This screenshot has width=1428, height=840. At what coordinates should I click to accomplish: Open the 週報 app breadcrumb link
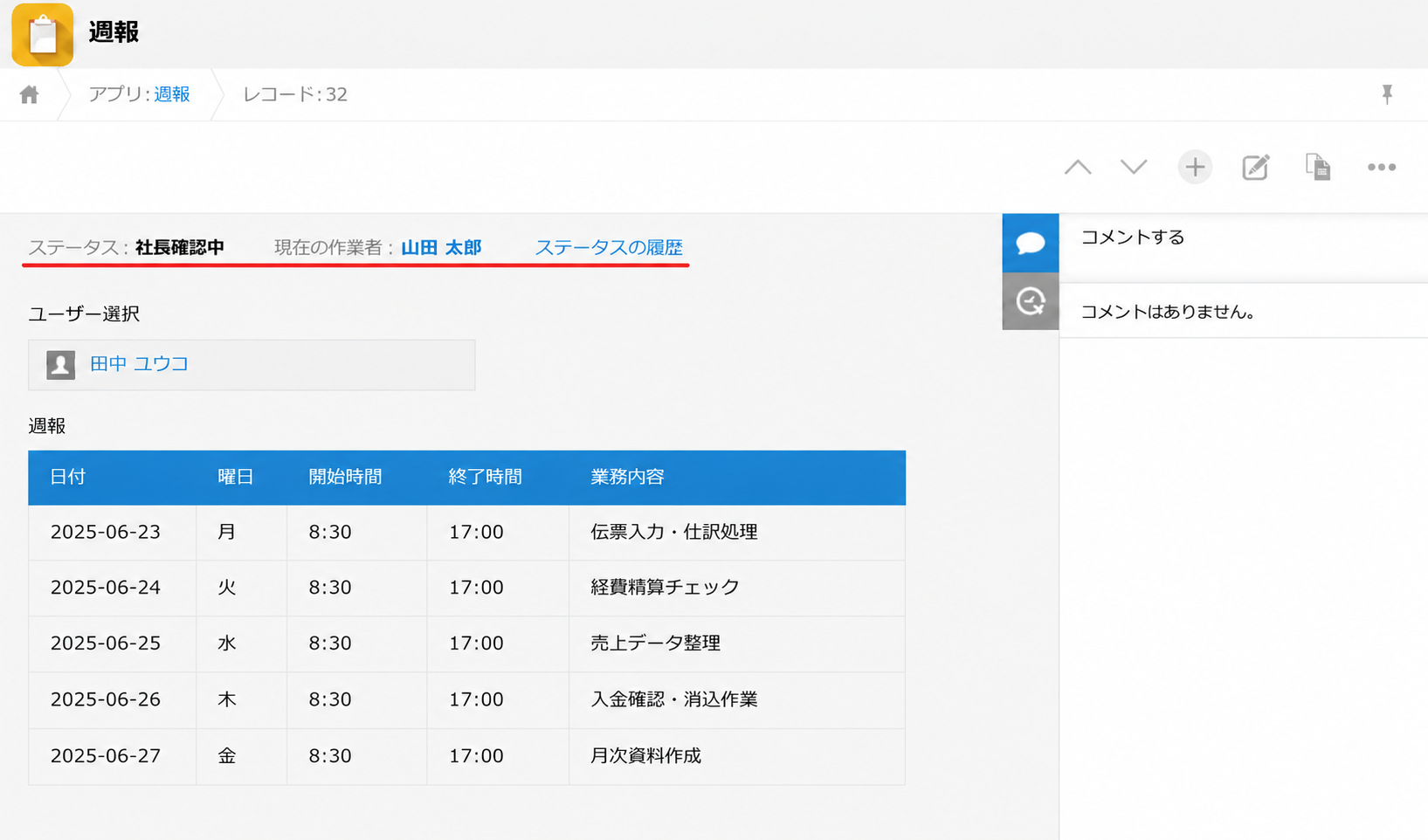point(172,94)
